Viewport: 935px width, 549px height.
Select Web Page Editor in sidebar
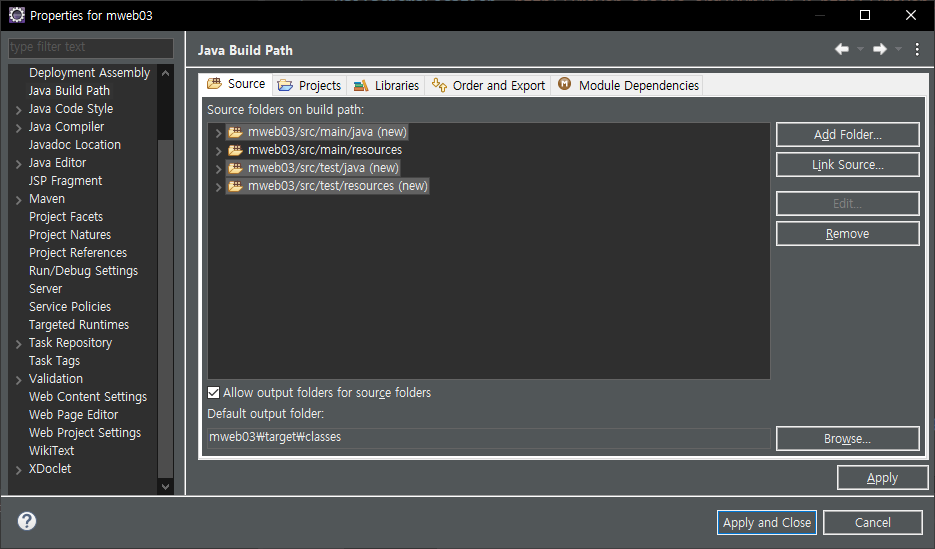tap(73, 414)
